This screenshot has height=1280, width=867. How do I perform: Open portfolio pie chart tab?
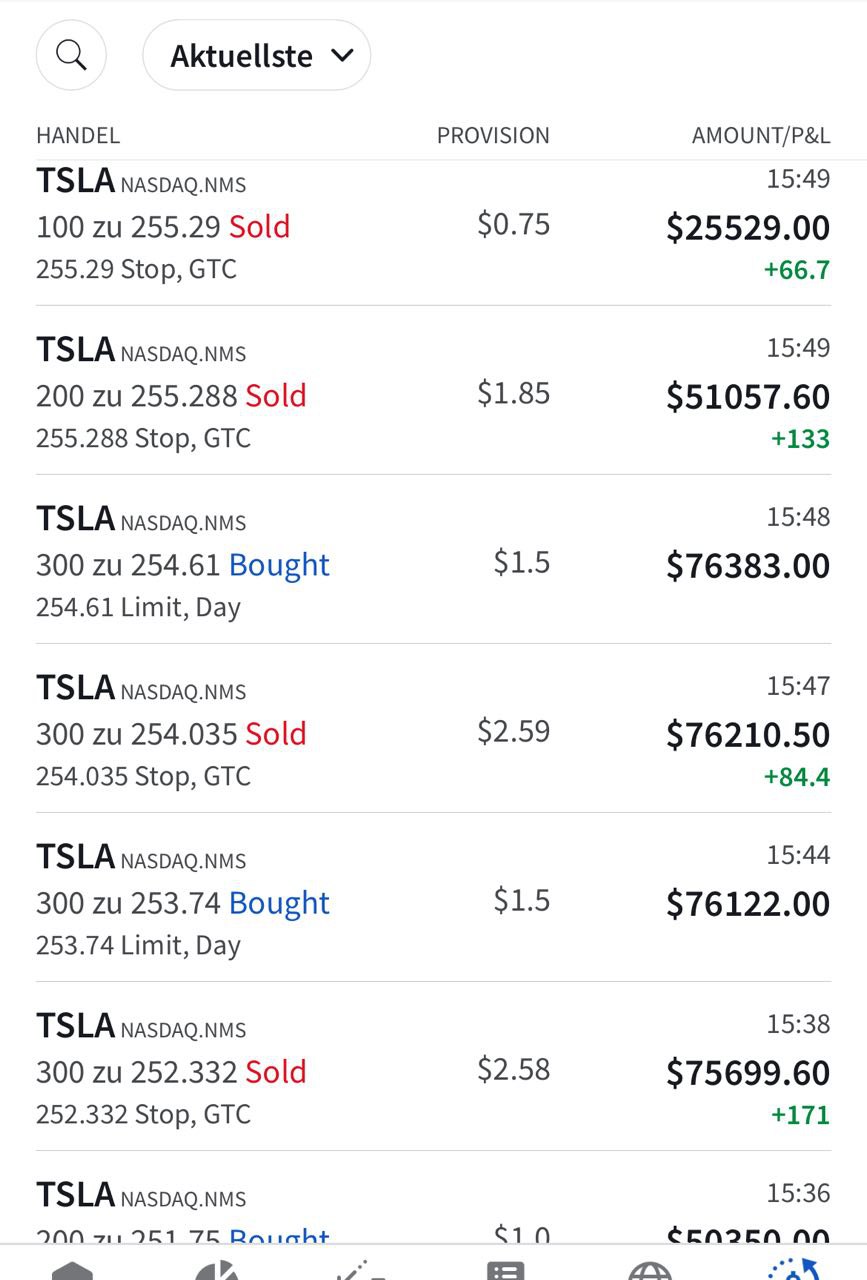pyautogui.click(x=216, y=1270)
